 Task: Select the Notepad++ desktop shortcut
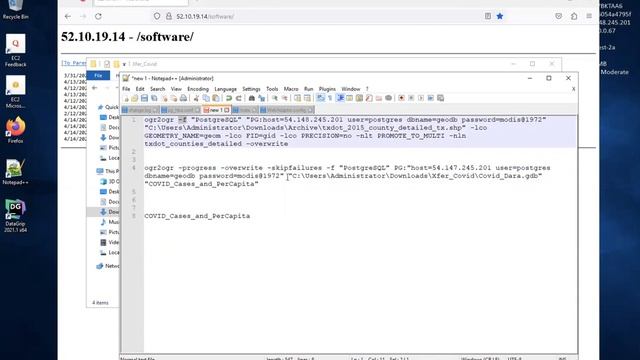pyautogui.click(x=16, y=172)
